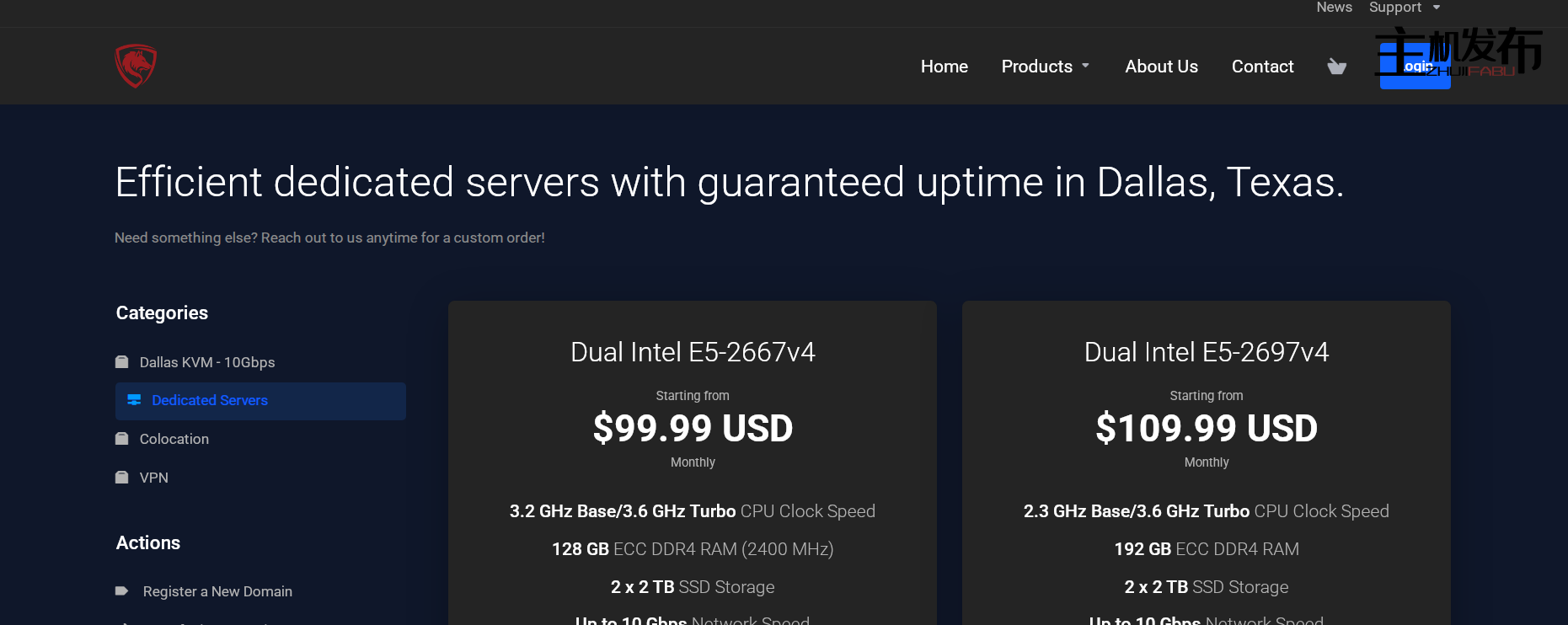Open the News link in top bar

[1334, 8]
